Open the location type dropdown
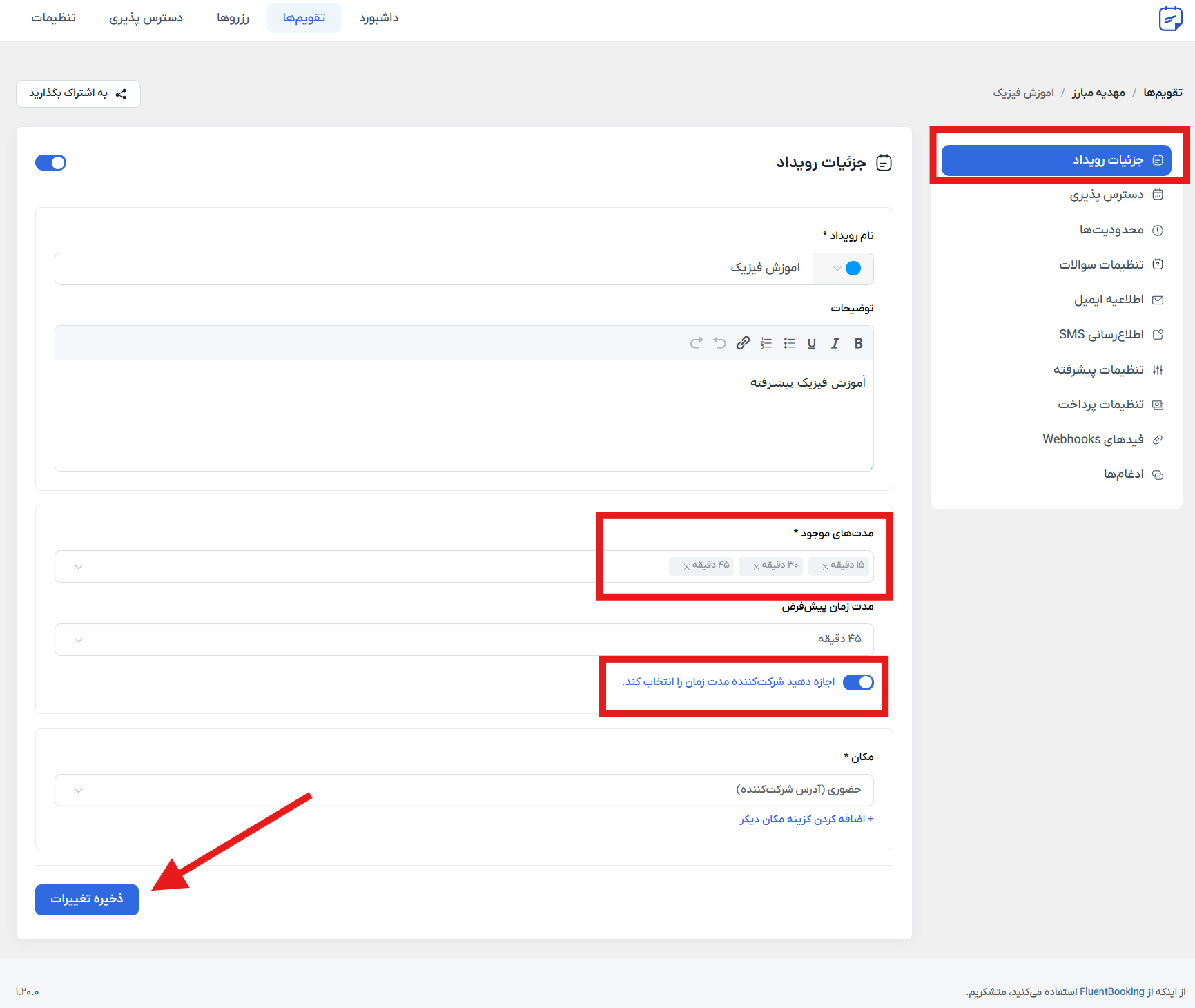The height and width of the screenshot is (1008, 1195). 79,791
